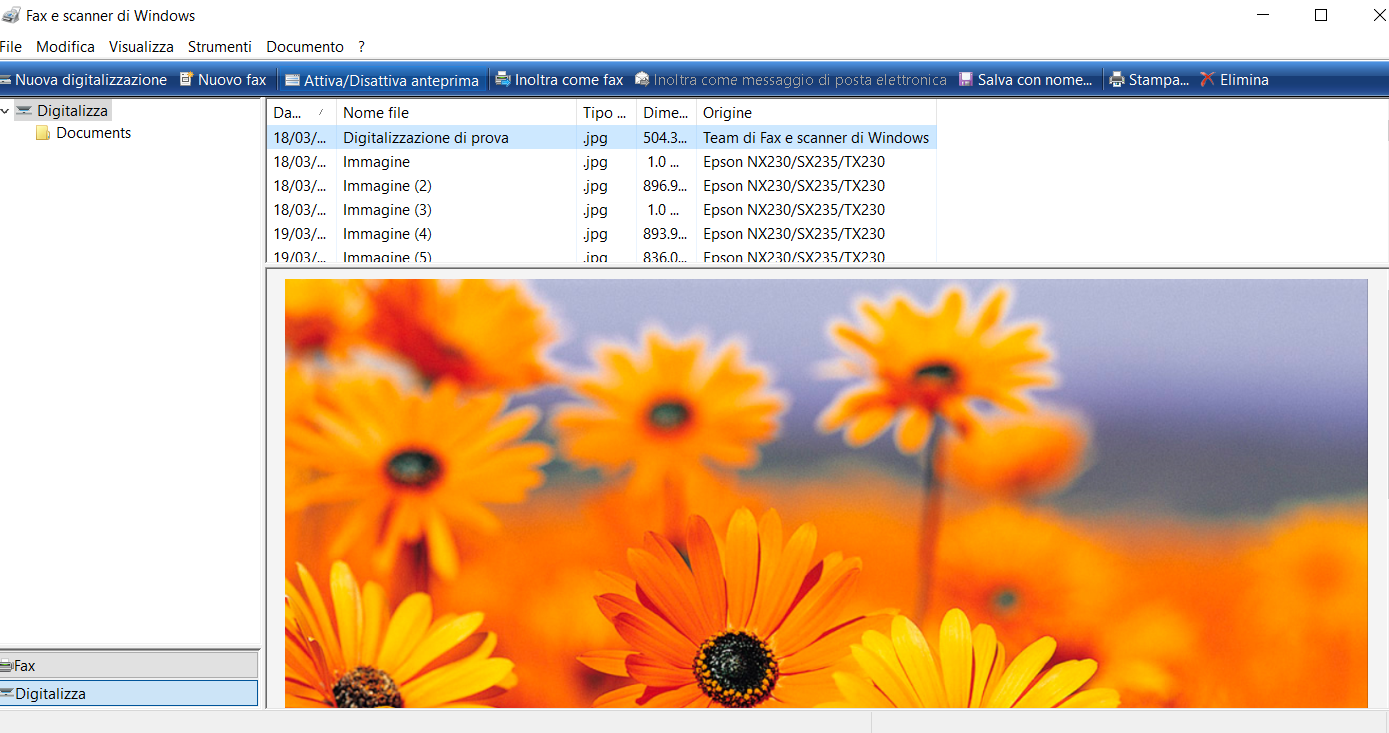Create a Nuovo fax
The height and width of the screenshot is (733, 1389).
click(222, 79)
